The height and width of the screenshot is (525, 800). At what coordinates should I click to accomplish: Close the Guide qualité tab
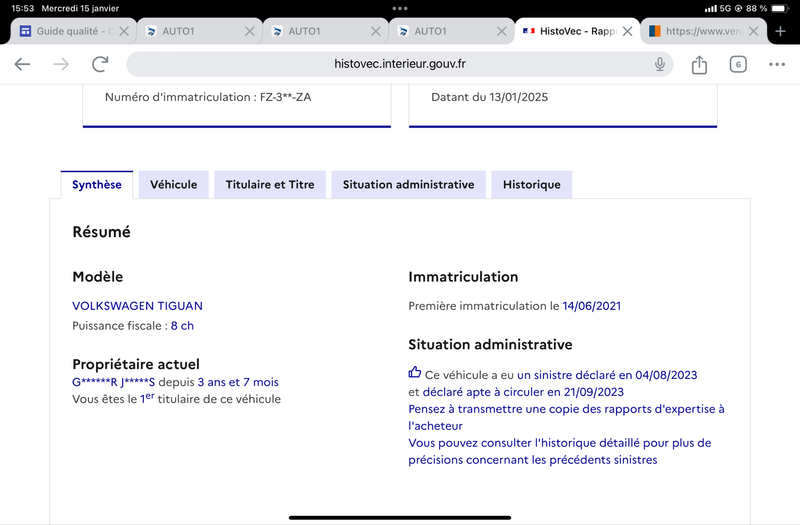[x=124, y=31]
